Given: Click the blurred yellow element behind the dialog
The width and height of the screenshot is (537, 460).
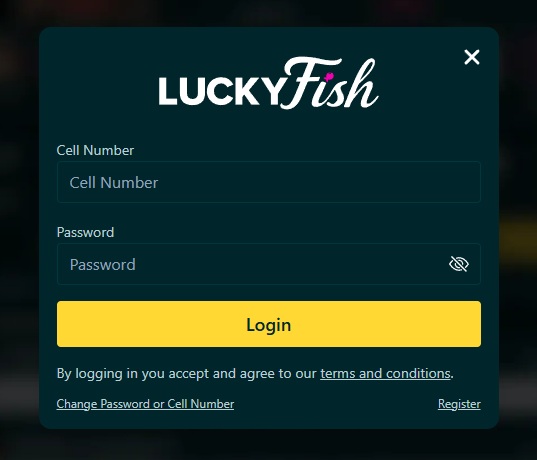Looking at the screenshot, I should [518, 236].
